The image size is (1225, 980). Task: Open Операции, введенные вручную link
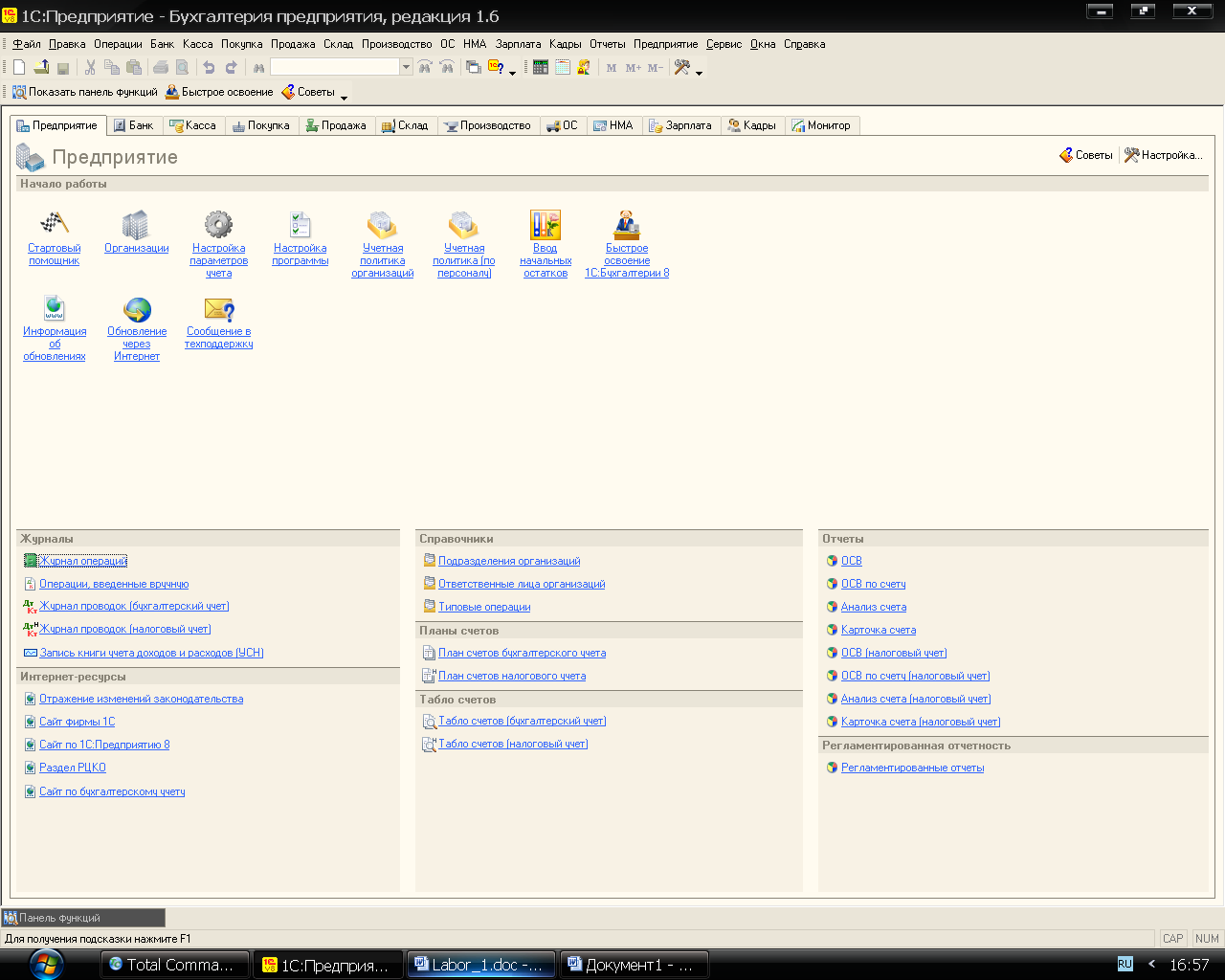click(114, 584)
